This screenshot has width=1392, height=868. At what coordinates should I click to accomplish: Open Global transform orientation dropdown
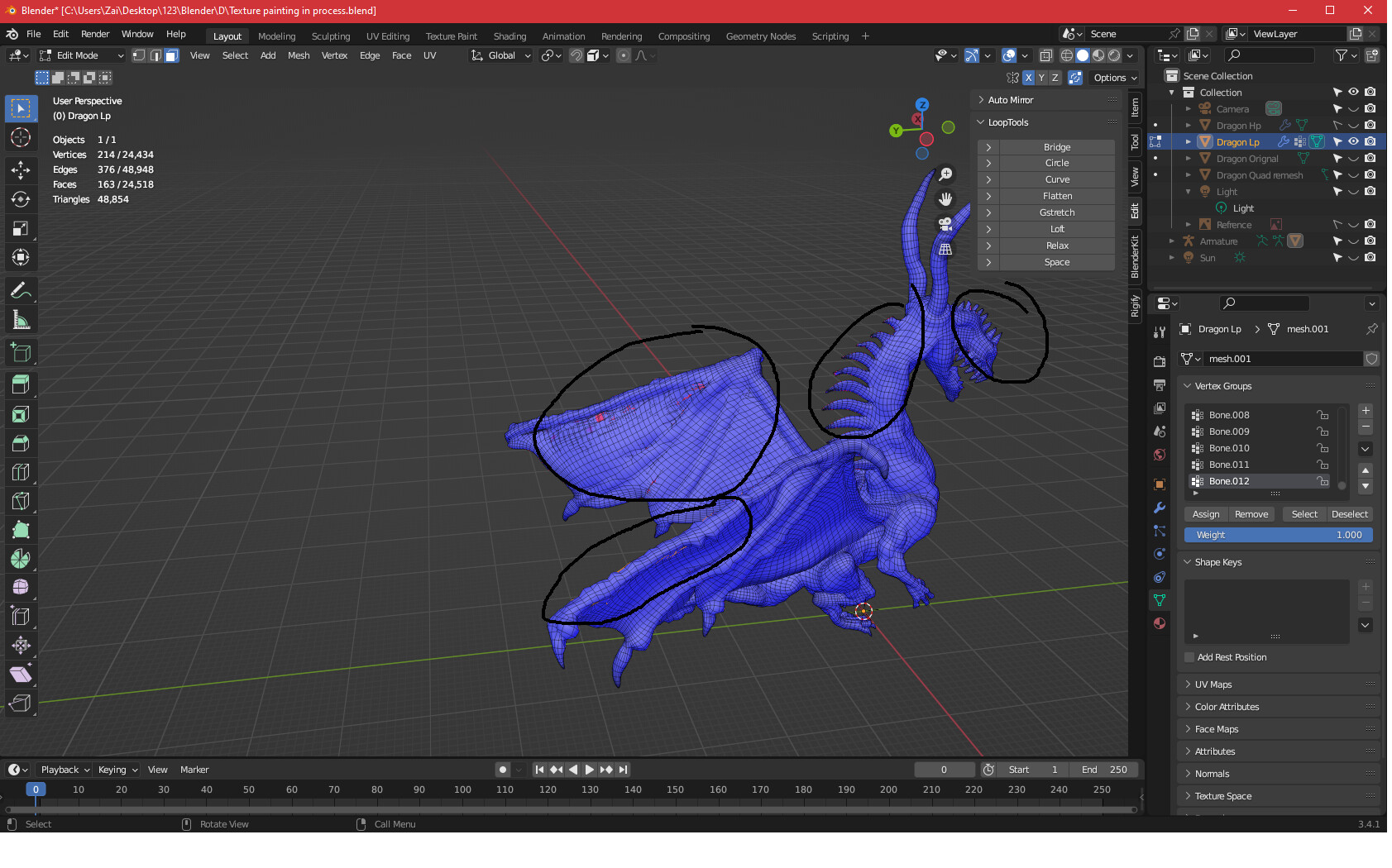coord(501,55)
